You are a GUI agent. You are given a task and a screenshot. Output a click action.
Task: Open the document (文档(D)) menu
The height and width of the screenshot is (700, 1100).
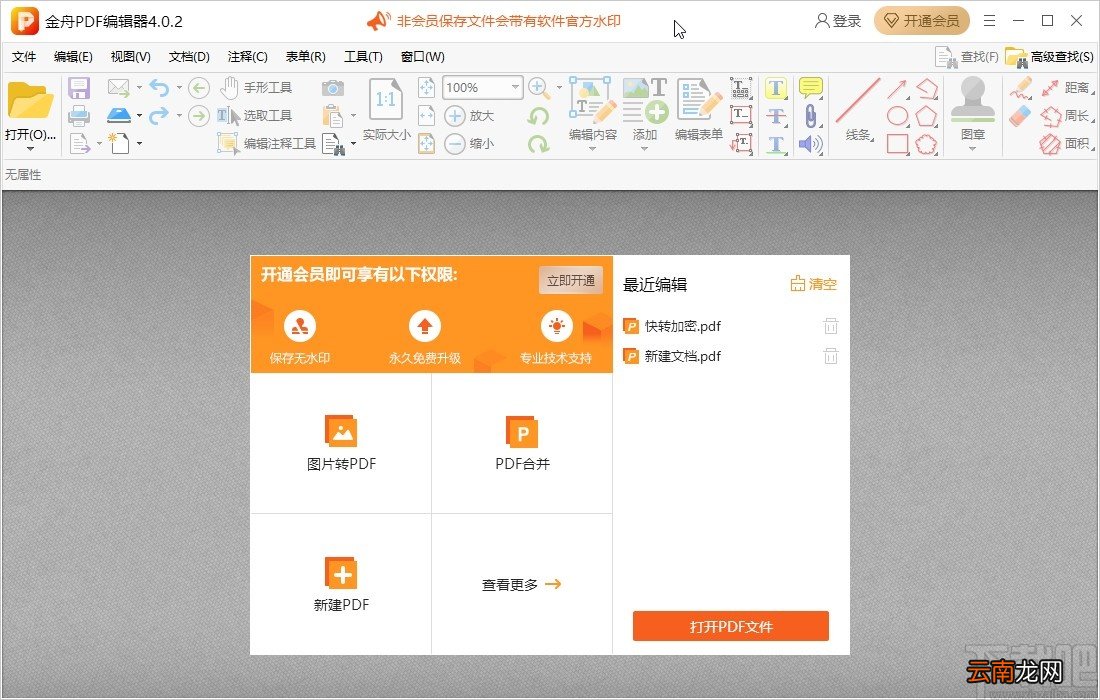pyautogui.click(x=189, y=57)
